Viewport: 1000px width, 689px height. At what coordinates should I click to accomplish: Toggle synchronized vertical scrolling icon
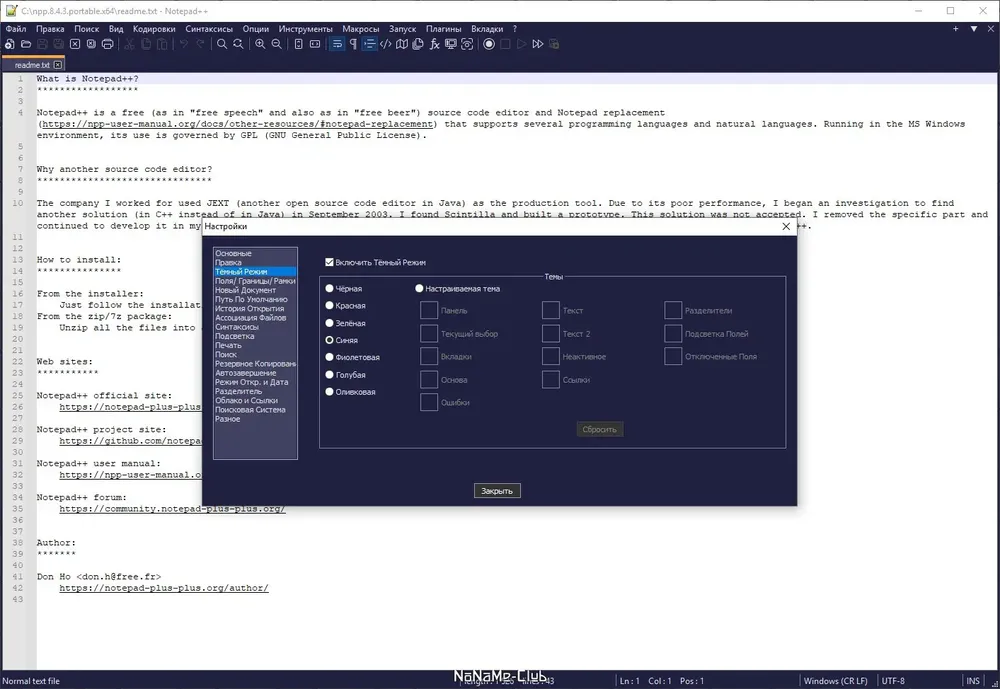(298, 44)
